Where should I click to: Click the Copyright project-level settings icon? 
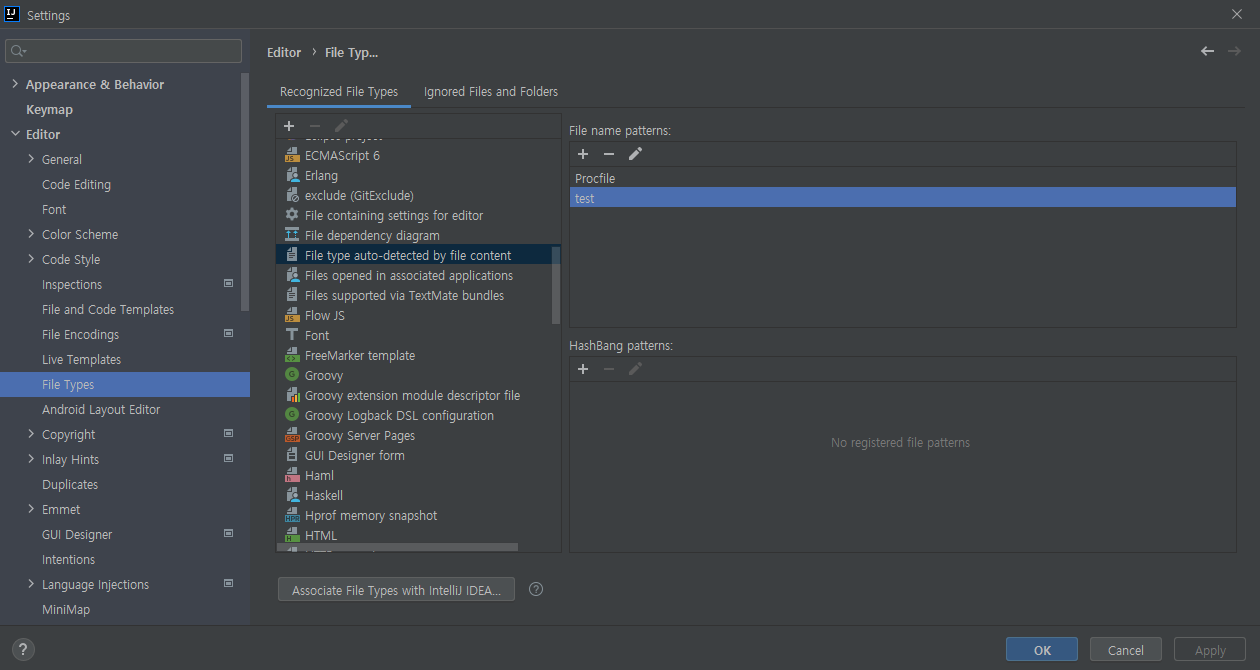tap(228, 434)
